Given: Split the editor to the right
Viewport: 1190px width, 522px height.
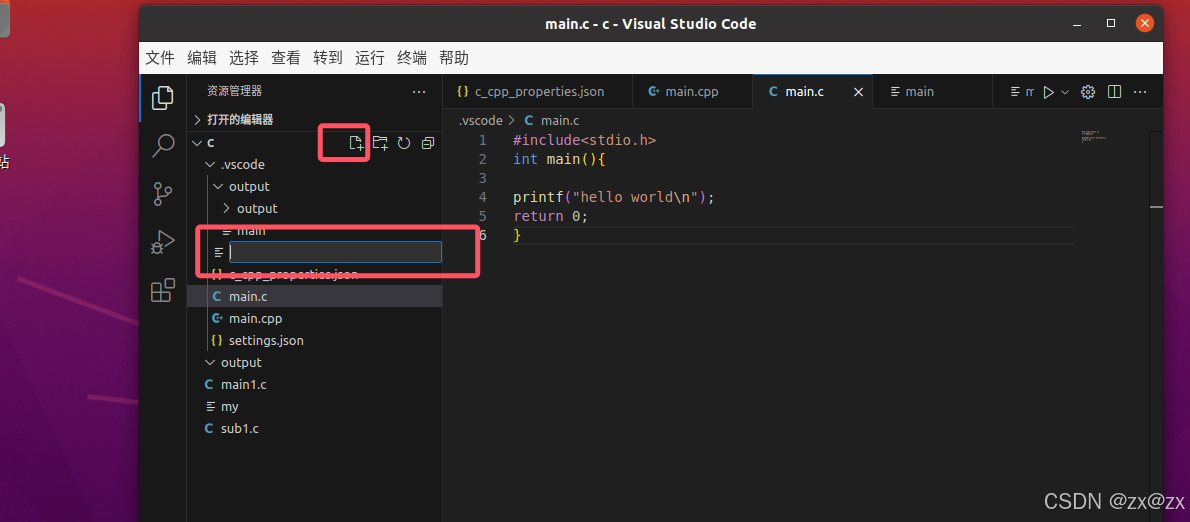Looking at the screenshot, I should [x=1114, y=92].
